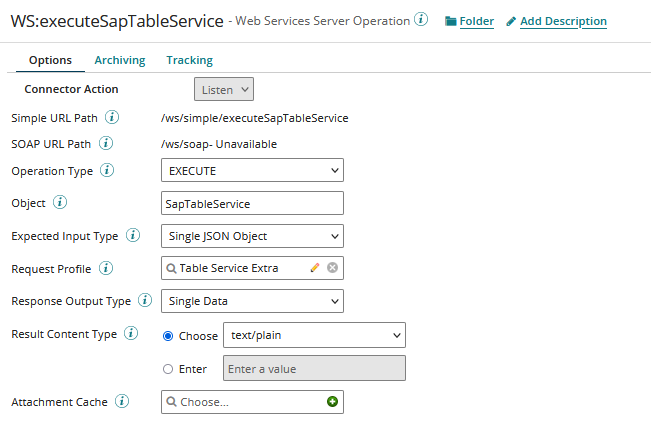The image size is (651, 426).
Task: Switch to the Tracking tab
Action: click(189, 60)
